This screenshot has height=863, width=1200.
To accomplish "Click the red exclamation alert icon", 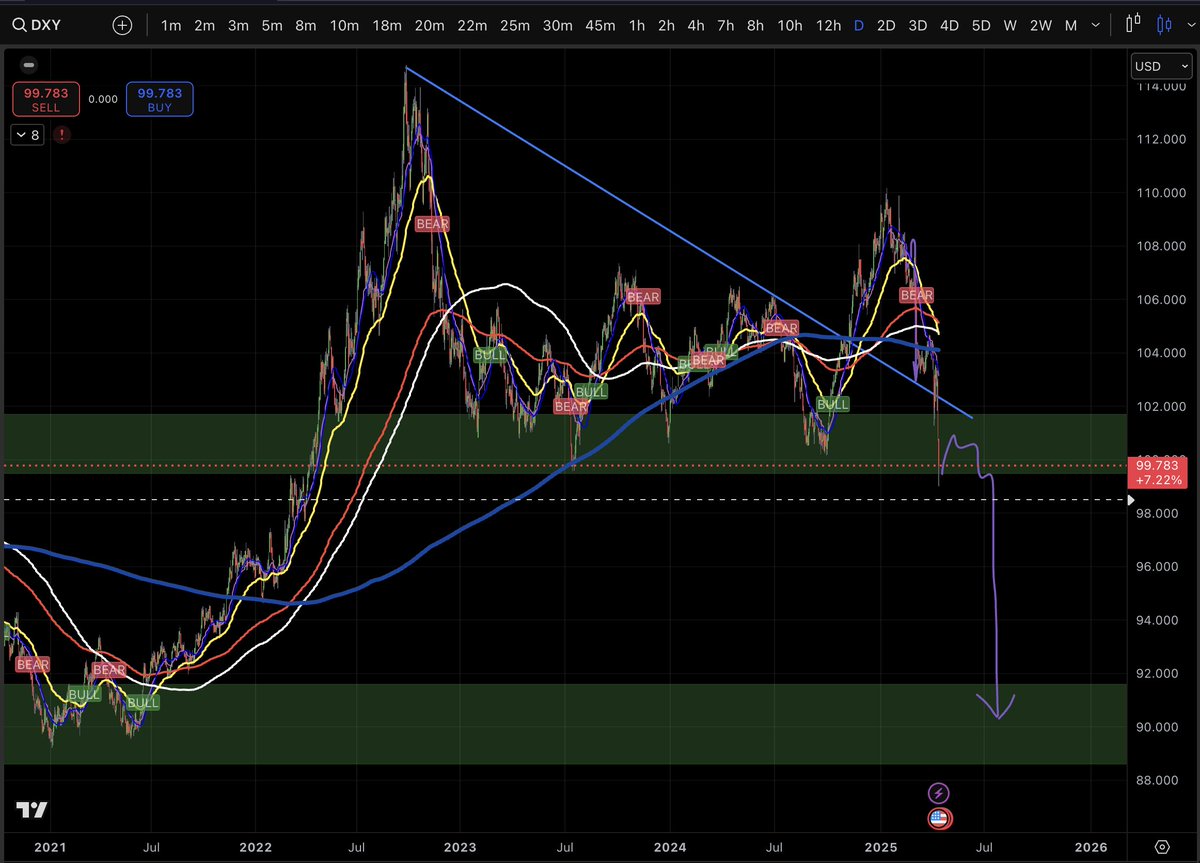I will 61,134.
